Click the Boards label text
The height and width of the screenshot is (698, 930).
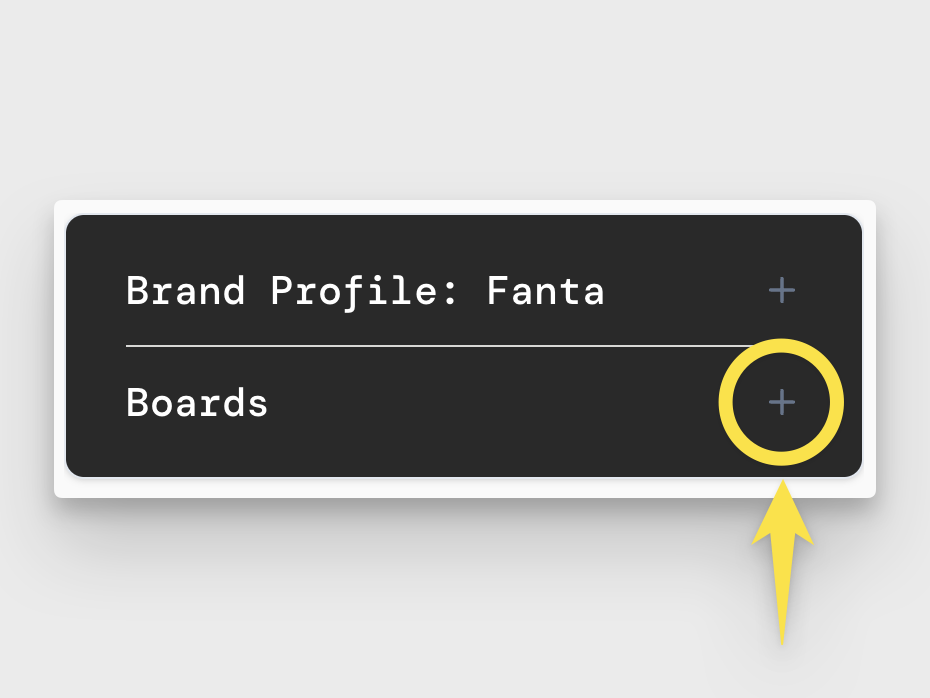point(197,403)
